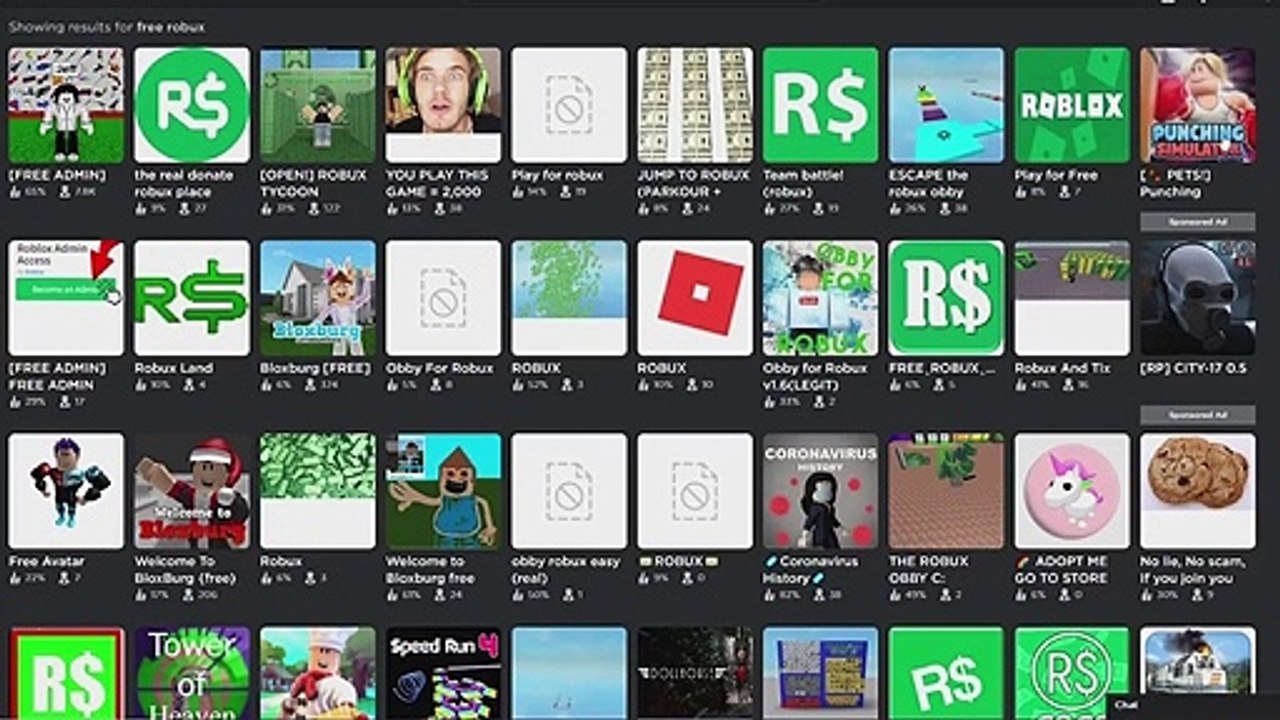This screenshot has height=720, width=1280.
Task: Click the Sponsored Ad label under Punching Simulator
Action: point(1198,222)
